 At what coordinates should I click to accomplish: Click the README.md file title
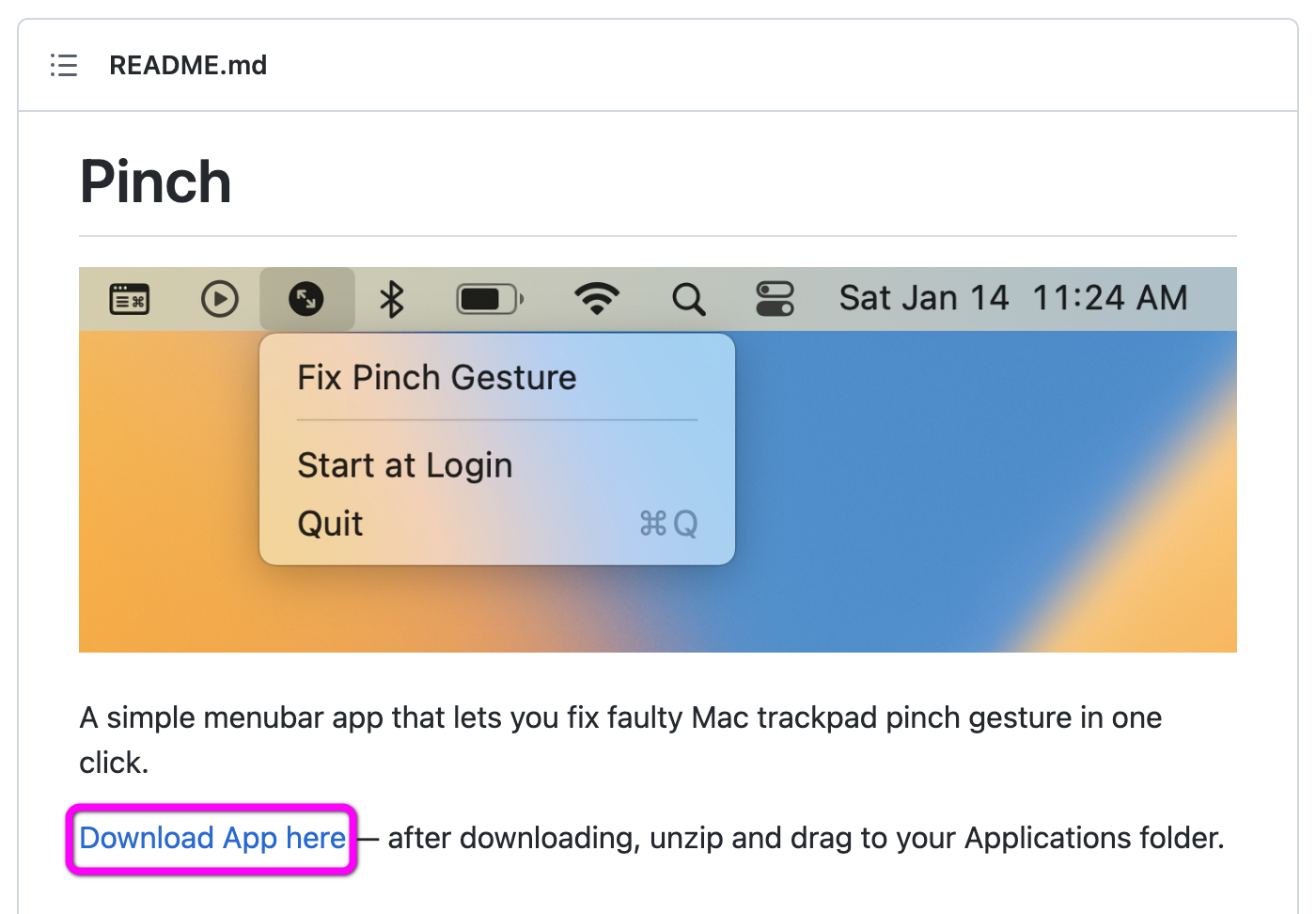(x=188, y=65)
